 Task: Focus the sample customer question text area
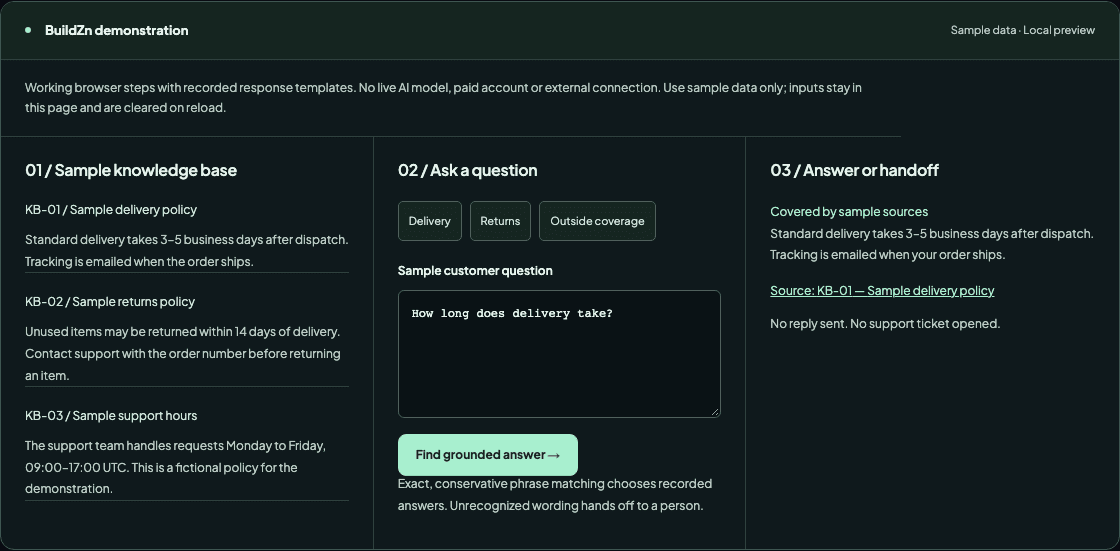coord(559,354)
